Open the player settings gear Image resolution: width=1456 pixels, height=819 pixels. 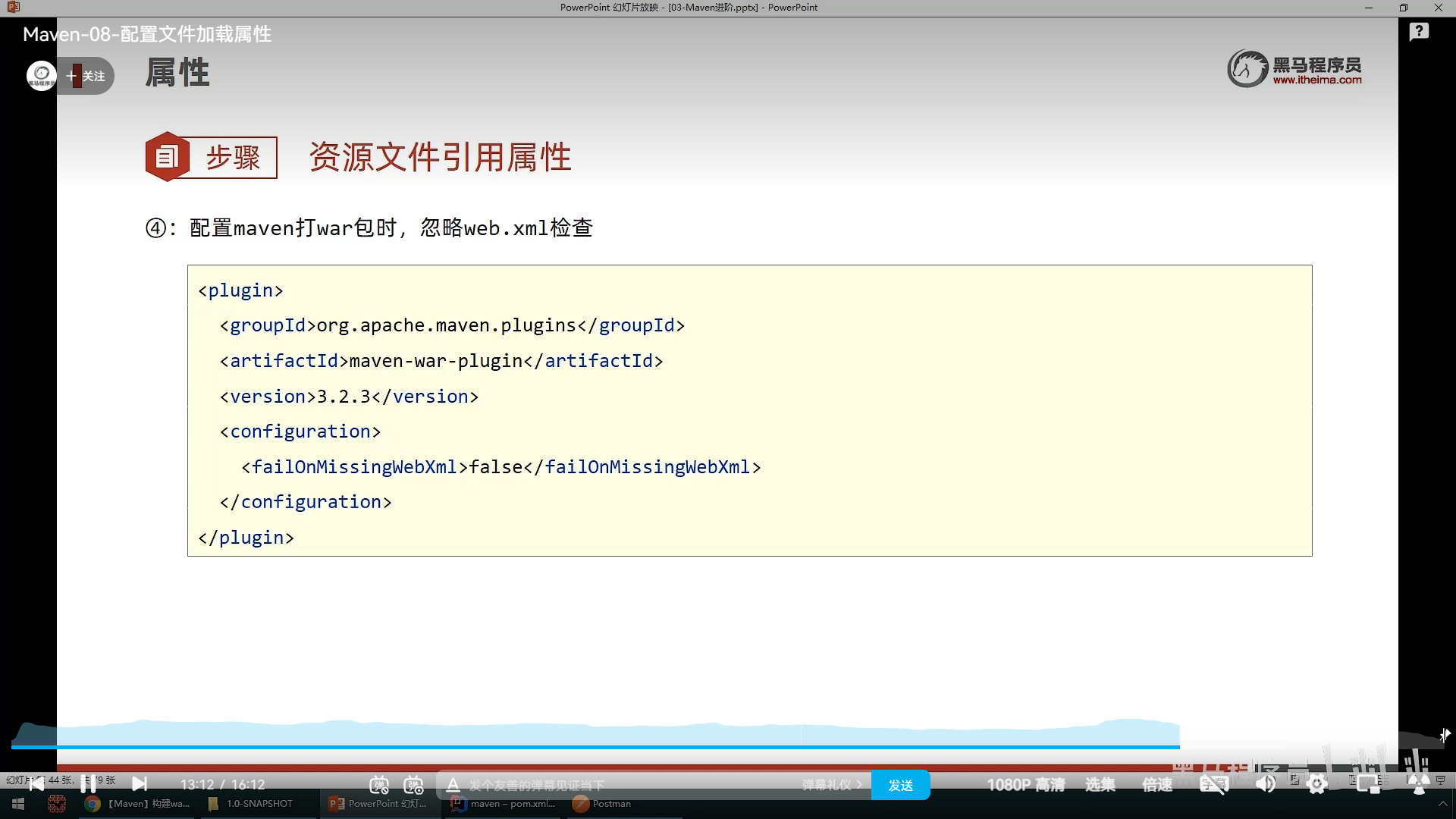tap(1317, 785)
